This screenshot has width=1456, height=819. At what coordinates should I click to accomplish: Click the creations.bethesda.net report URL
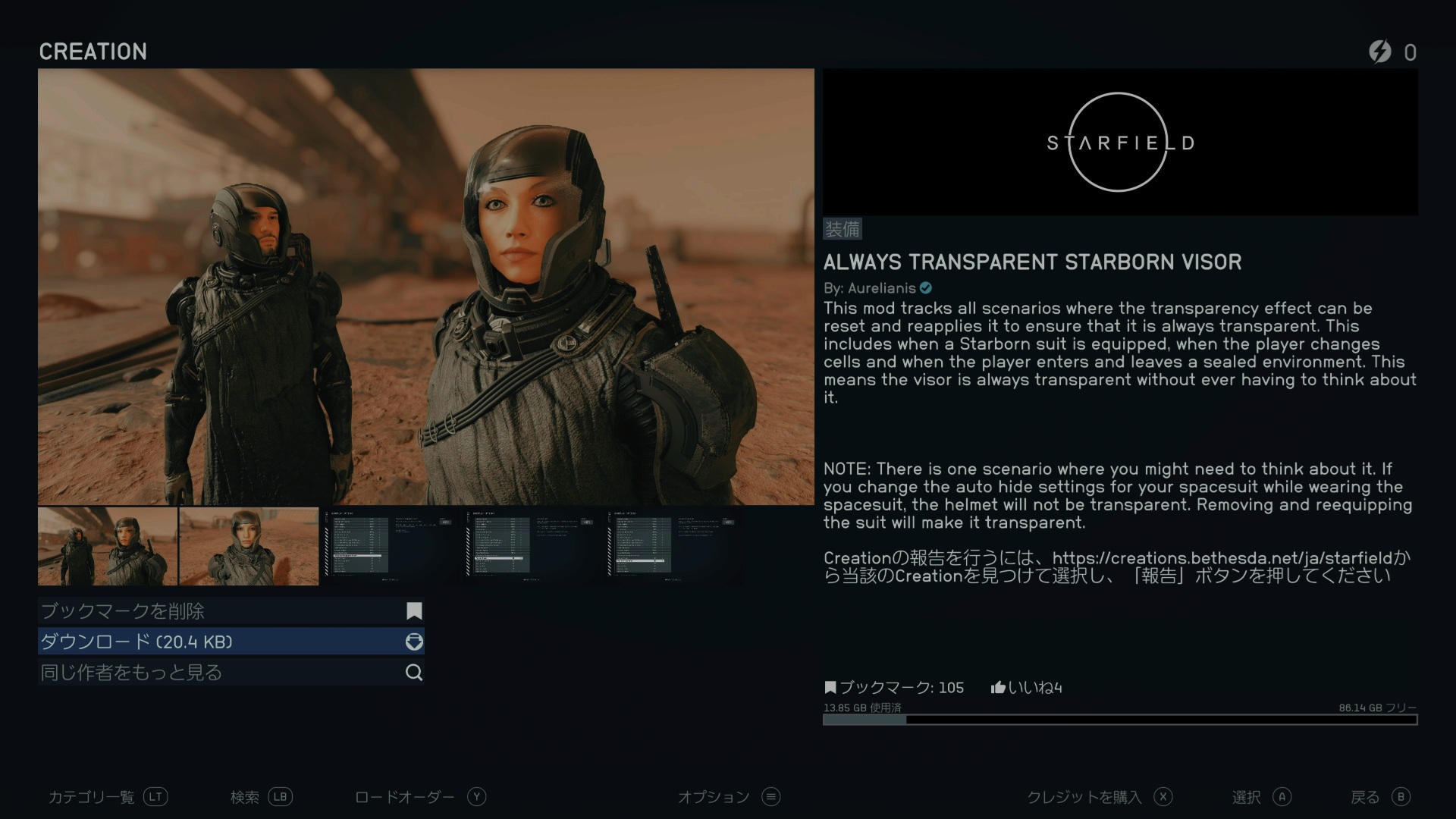click(1222, 558)
